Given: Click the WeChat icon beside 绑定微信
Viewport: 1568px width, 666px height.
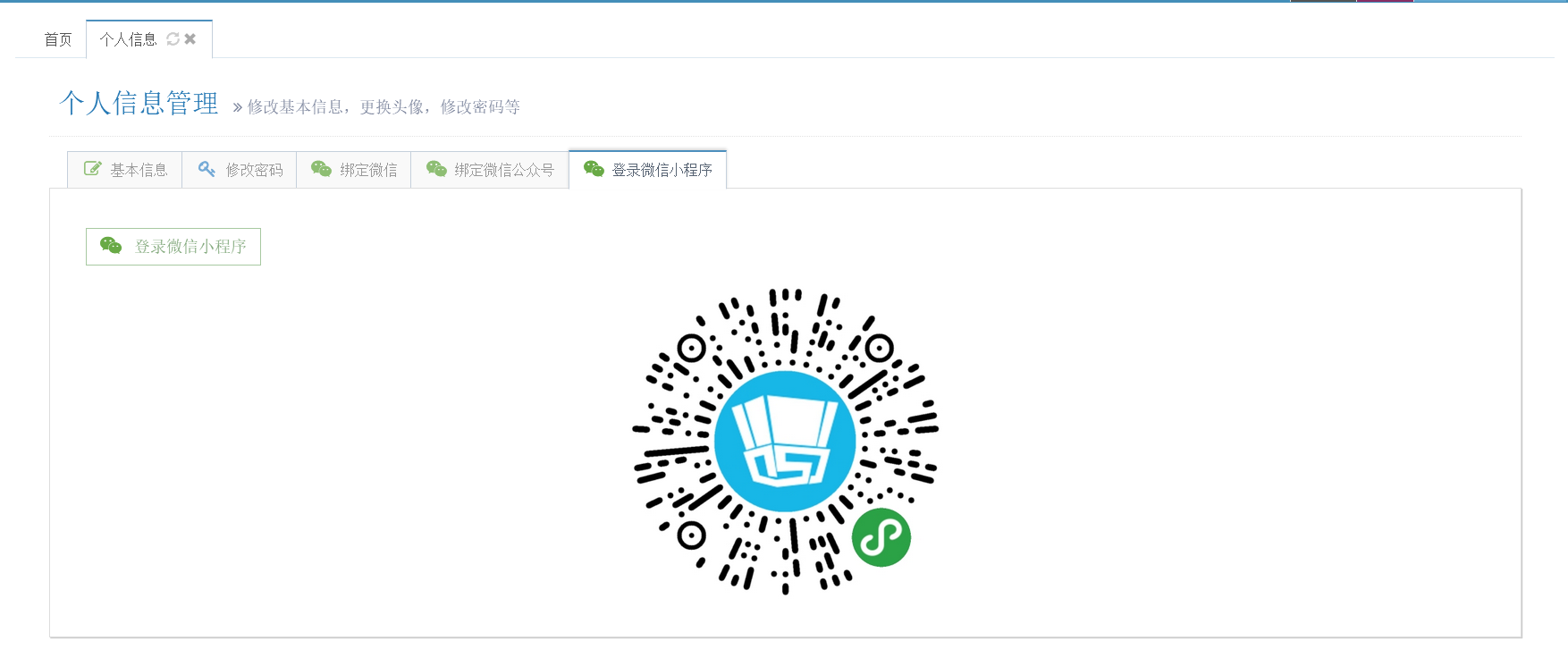Looking at the screenshot, I should (321, 168).
